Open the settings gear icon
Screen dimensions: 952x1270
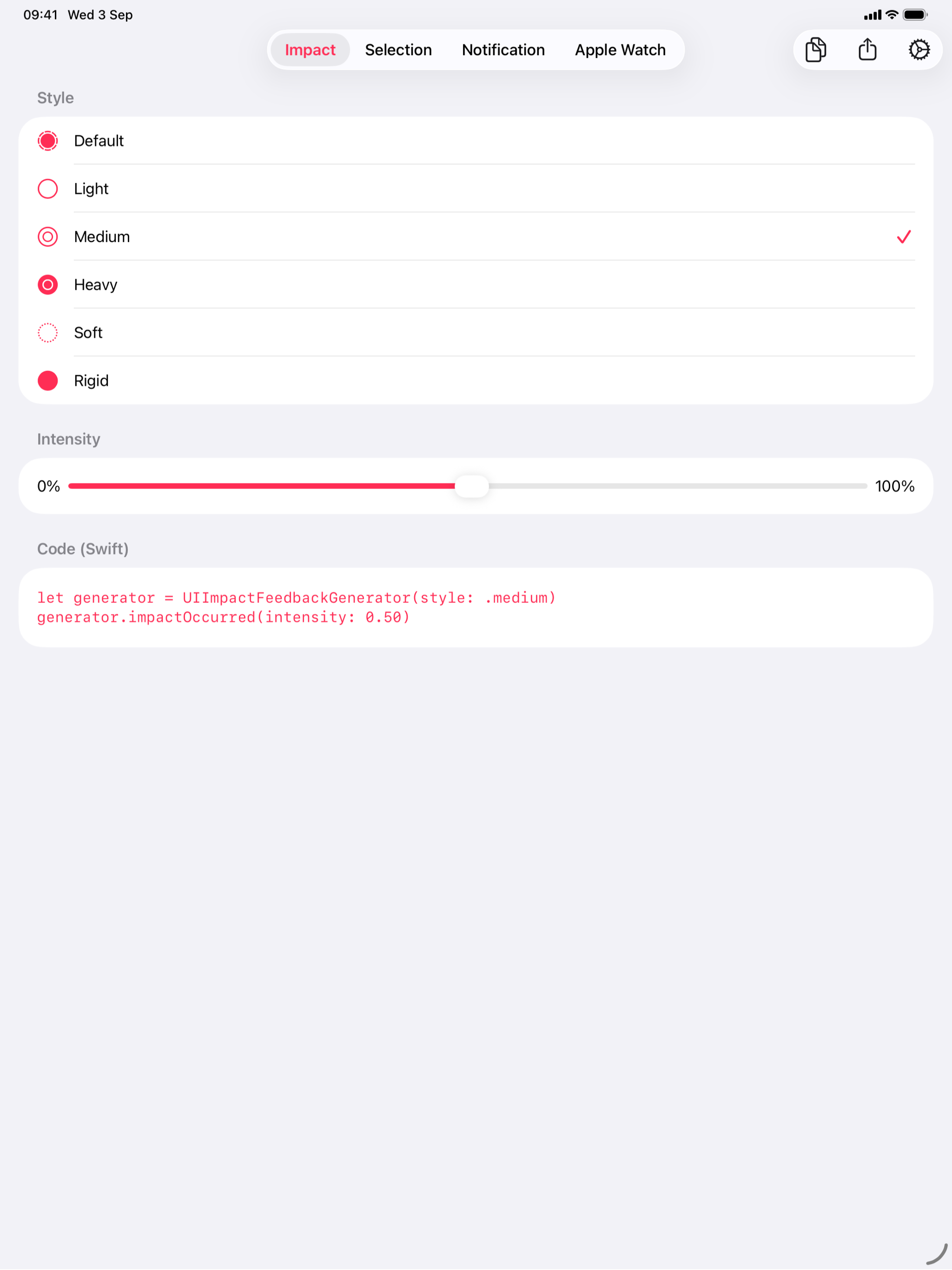tap(919, 50)
